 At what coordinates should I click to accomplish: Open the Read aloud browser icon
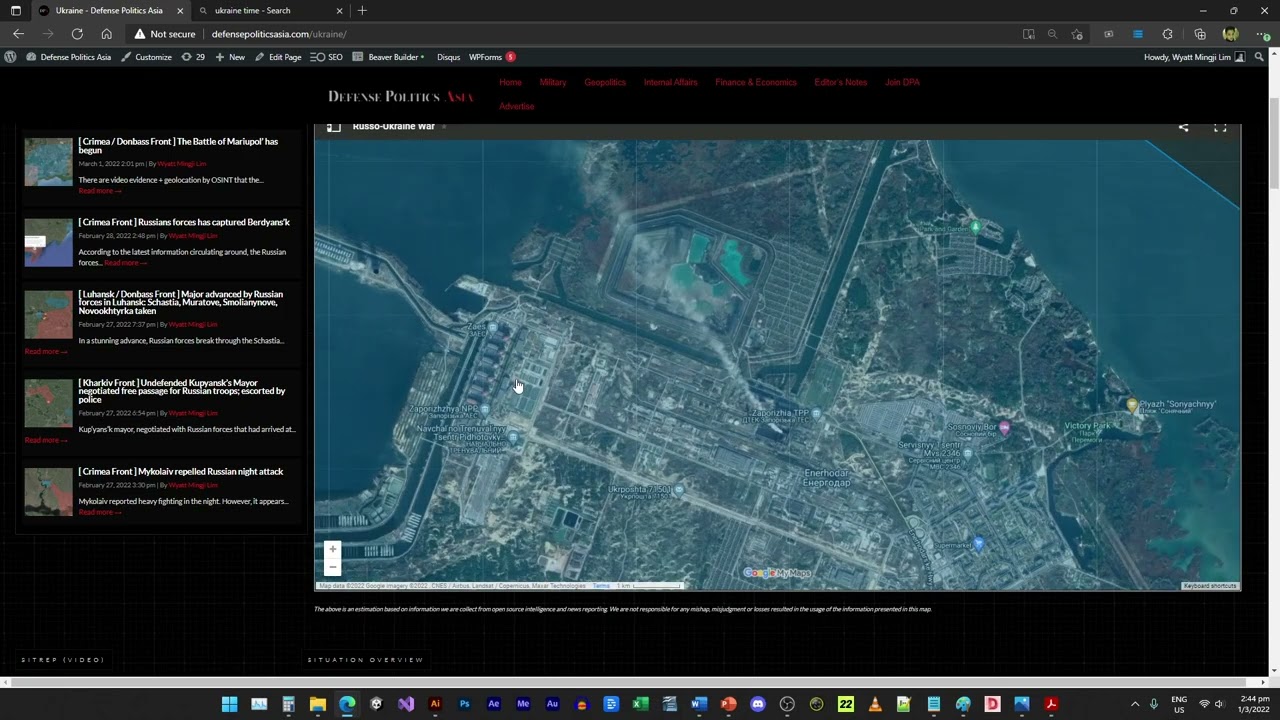click(1029, 34)
